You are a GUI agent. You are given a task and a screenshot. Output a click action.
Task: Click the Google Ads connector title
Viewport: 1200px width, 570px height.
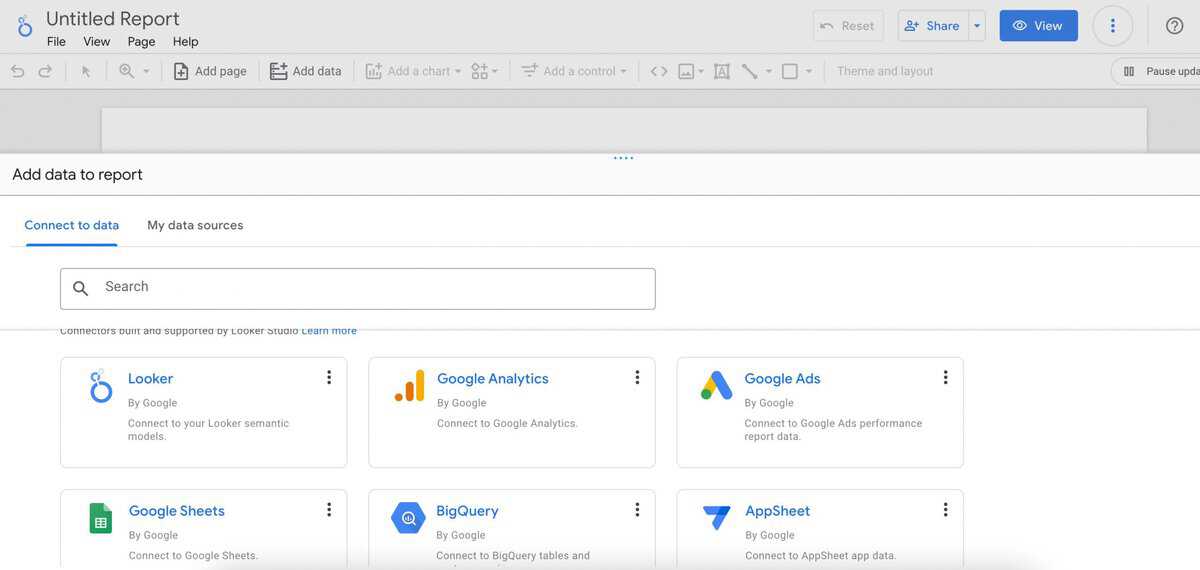coord(782,378)
